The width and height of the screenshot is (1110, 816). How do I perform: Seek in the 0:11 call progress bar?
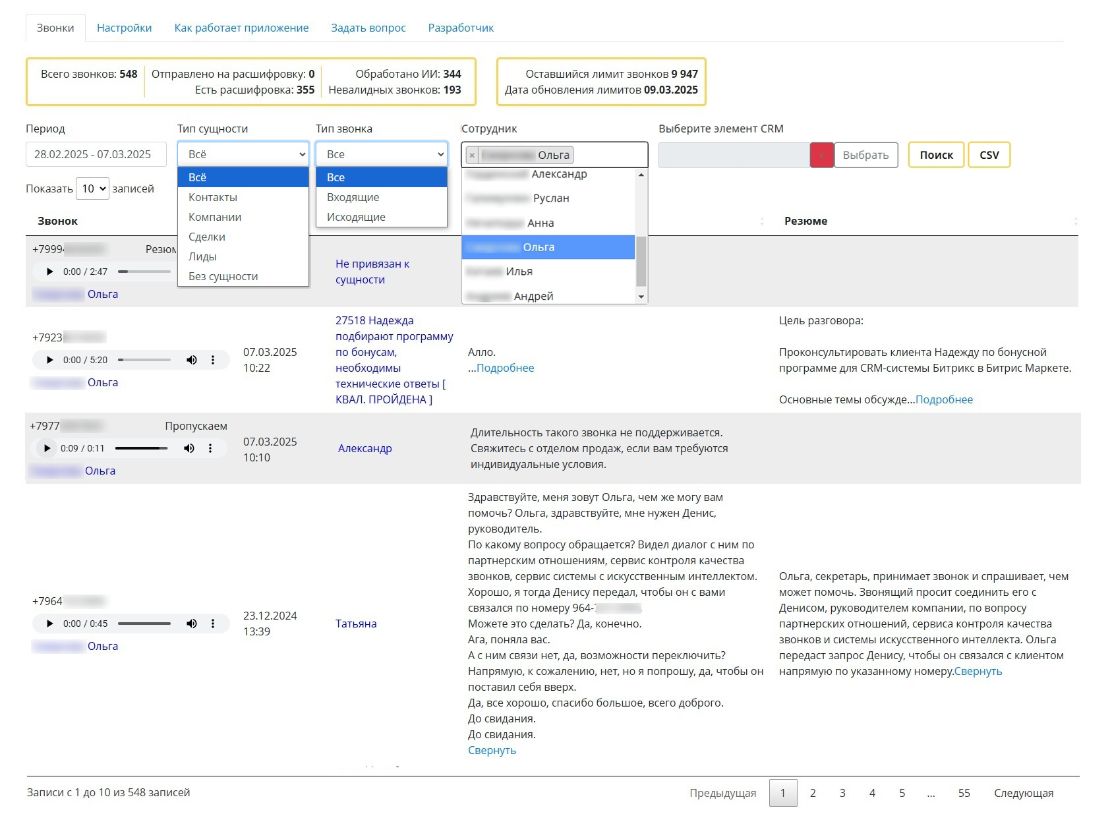tap(142, 449)
